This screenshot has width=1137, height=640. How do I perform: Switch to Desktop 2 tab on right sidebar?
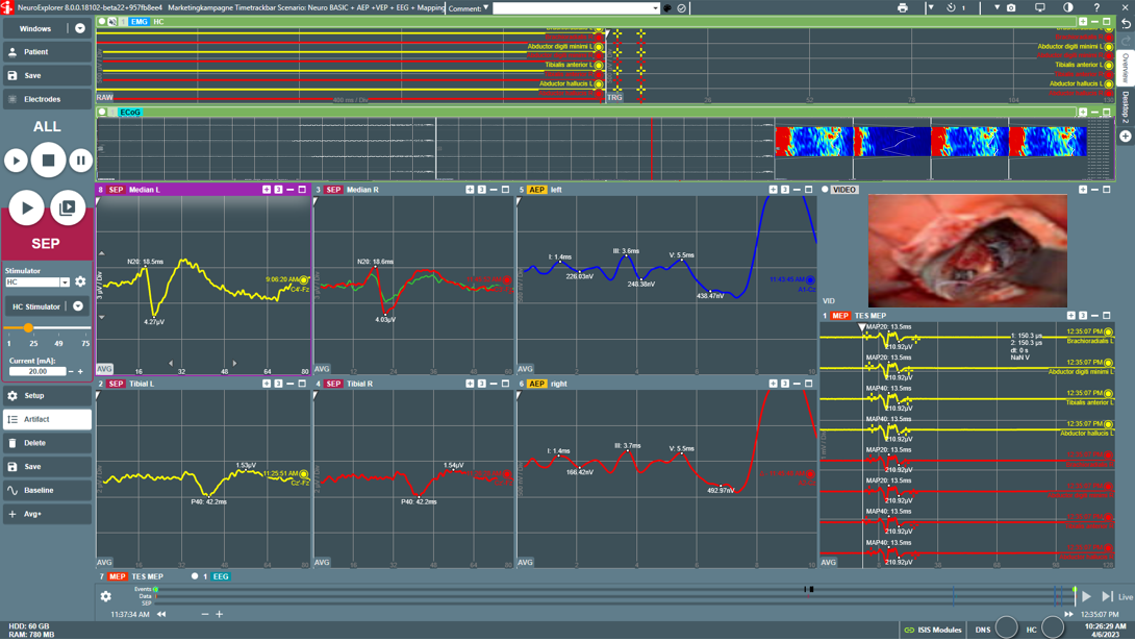point(1125,107)
